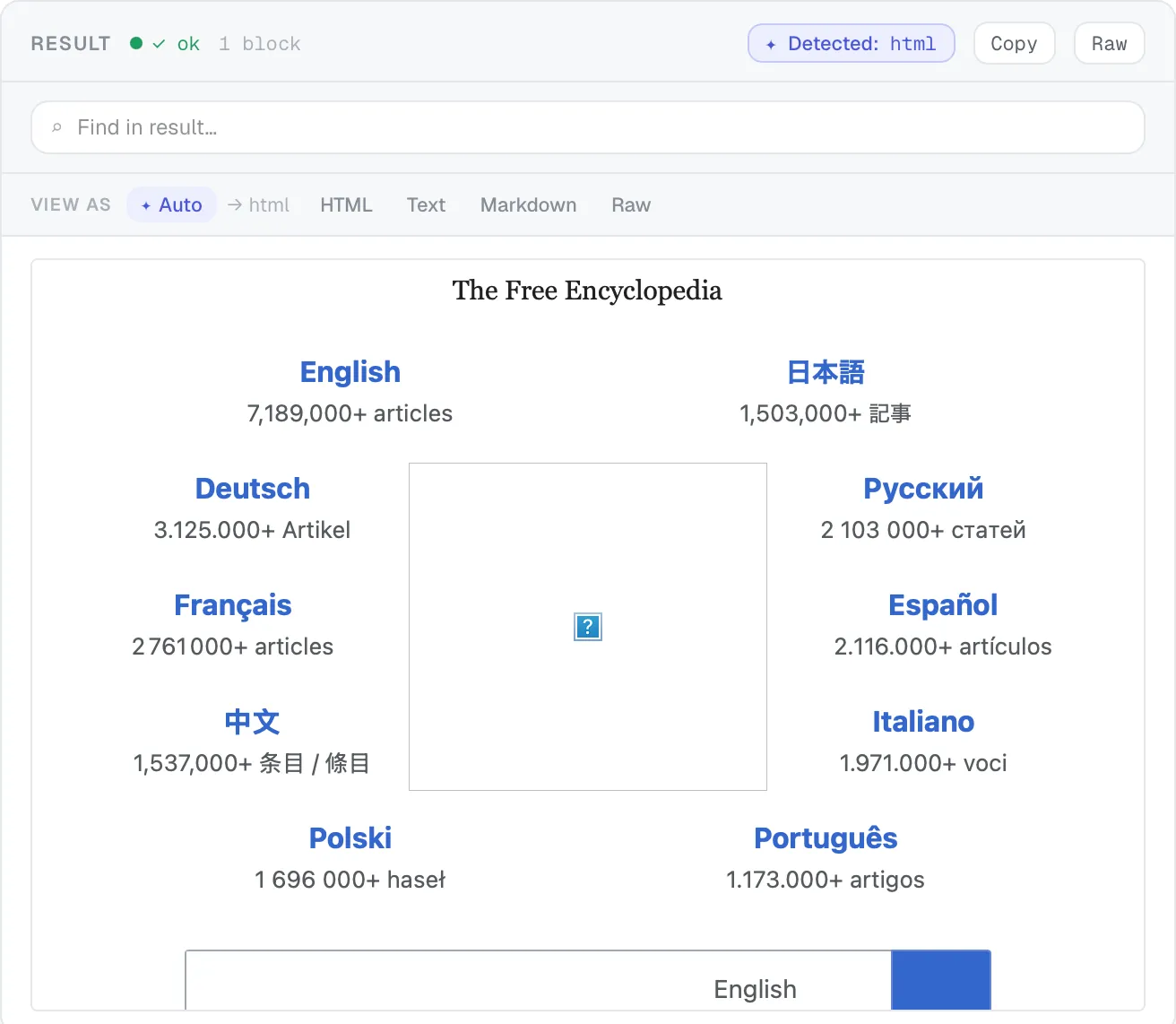Image resolution: width=1176 pixels, height=1024 pixels.
Task: Click the search magnifier icon
Action: tap(57, 127)
